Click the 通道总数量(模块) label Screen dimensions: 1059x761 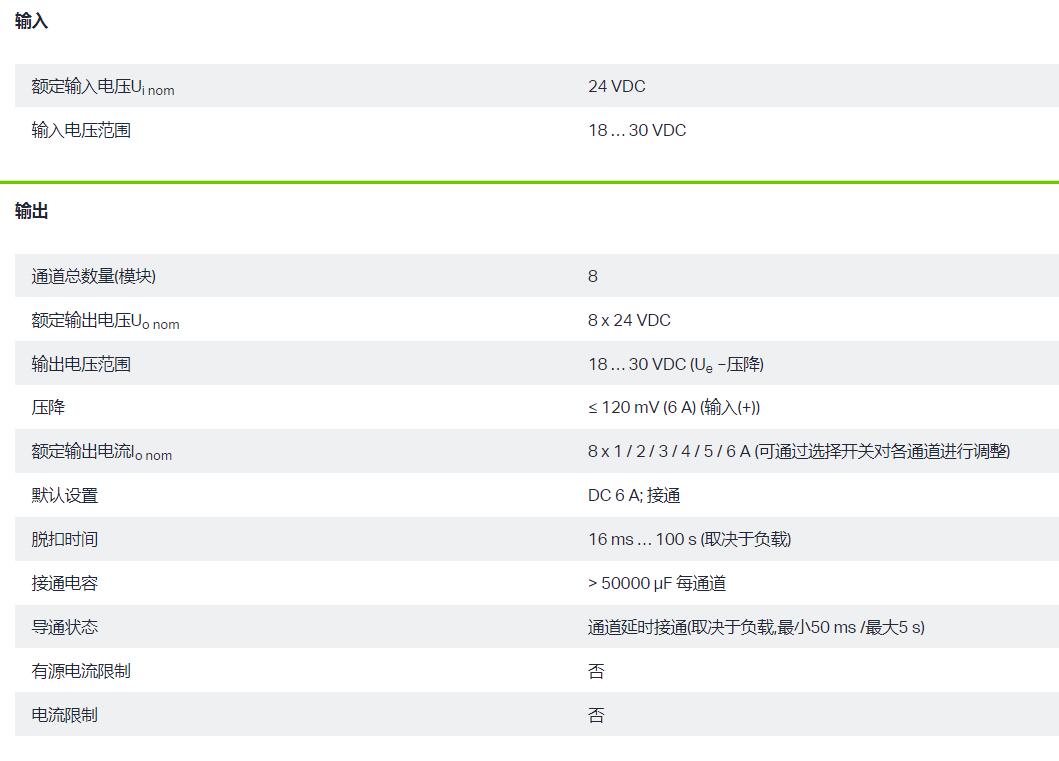(93, 276)
